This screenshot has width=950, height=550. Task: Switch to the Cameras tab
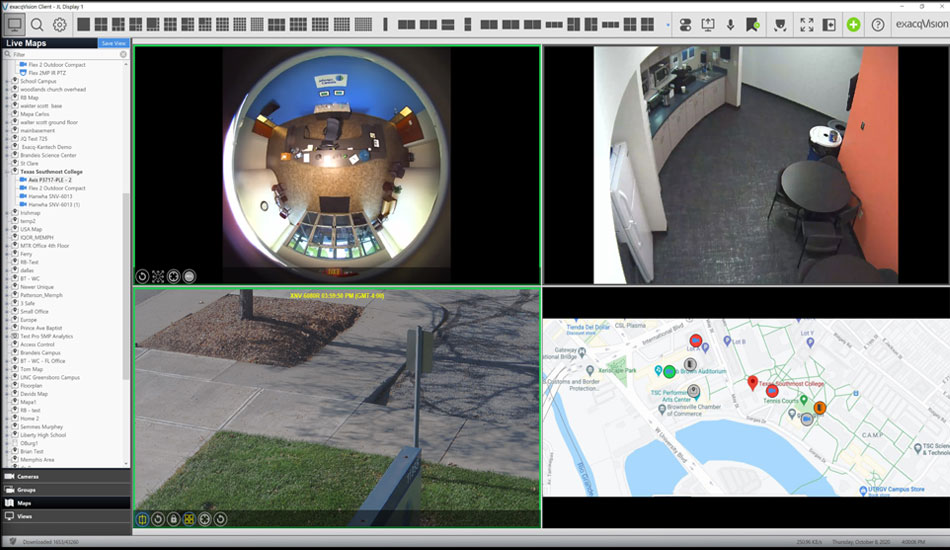(65, 476)
